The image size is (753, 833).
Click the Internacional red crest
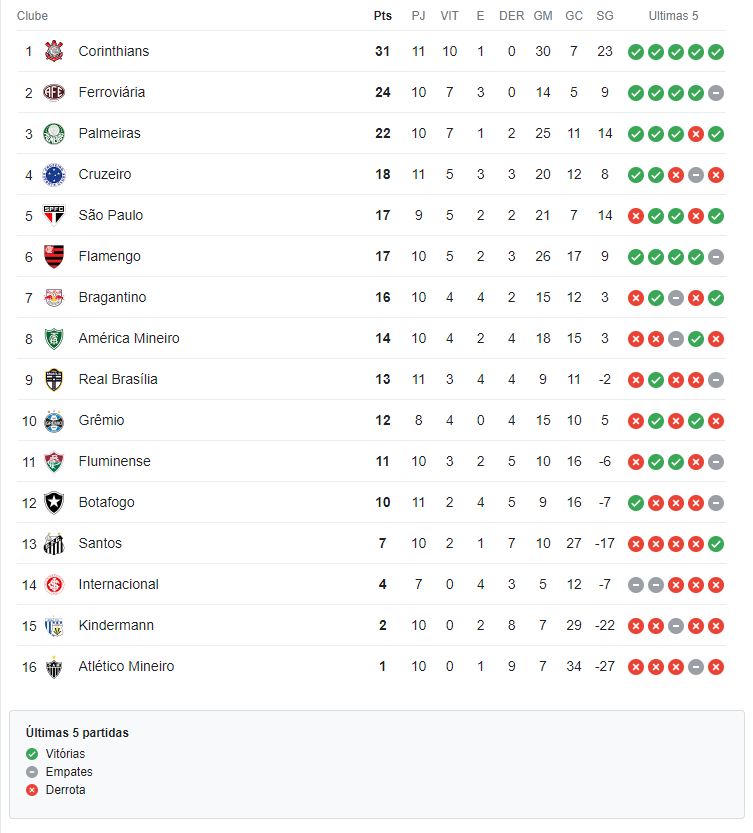(x=54, y=584)
